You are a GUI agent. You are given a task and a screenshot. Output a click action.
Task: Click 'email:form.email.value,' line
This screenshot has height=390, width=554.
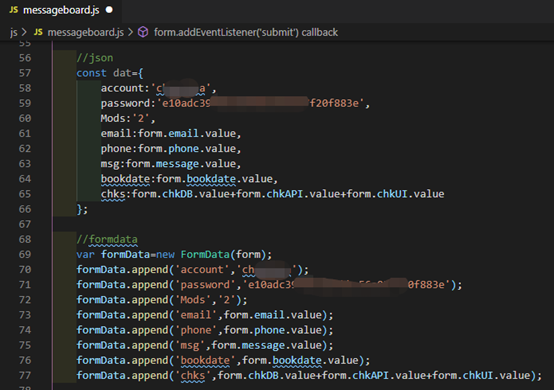point(171,134)
